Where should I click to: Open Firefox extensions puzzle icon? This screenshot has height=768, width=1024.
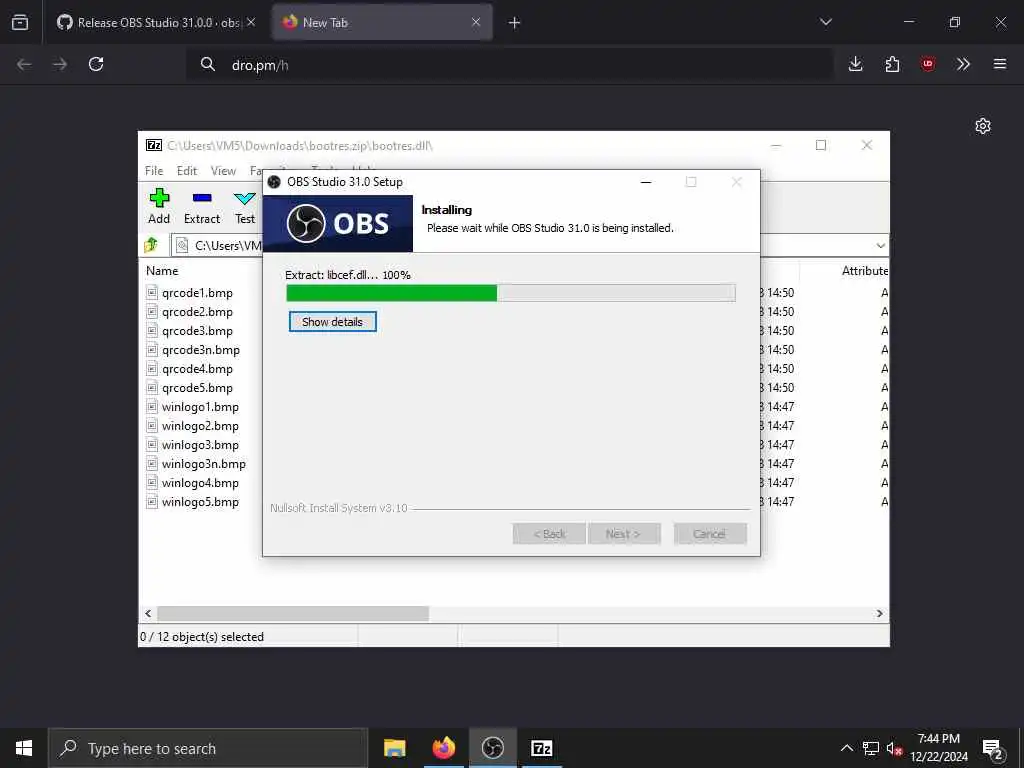[x=892, y=64]
